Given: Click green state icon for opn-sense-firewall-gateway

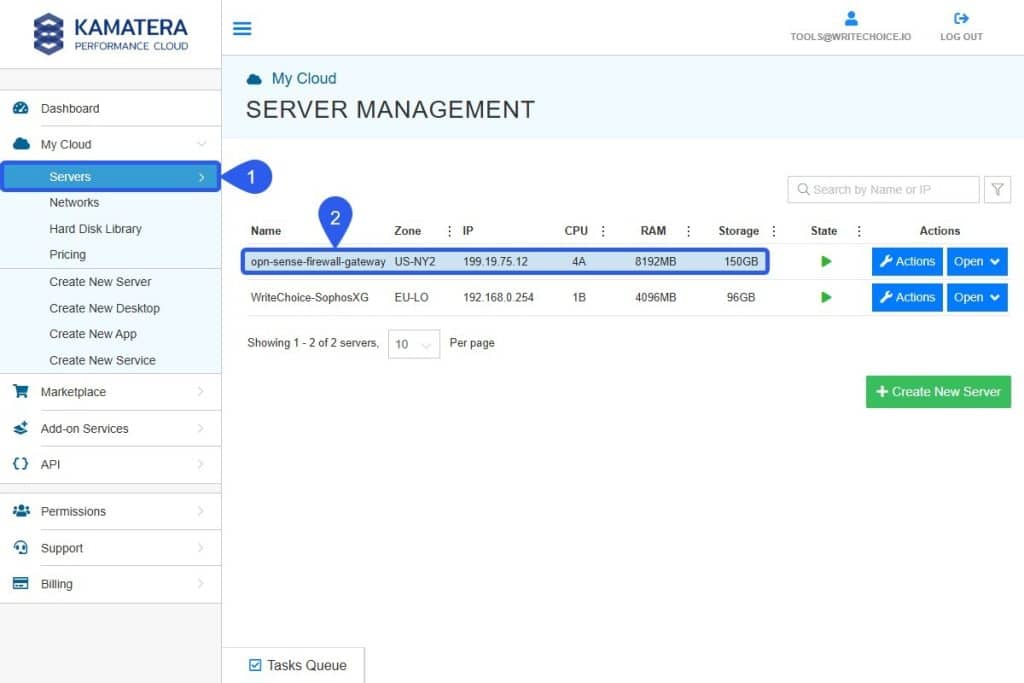Looking at the screenshot, I should coord(825,262).
